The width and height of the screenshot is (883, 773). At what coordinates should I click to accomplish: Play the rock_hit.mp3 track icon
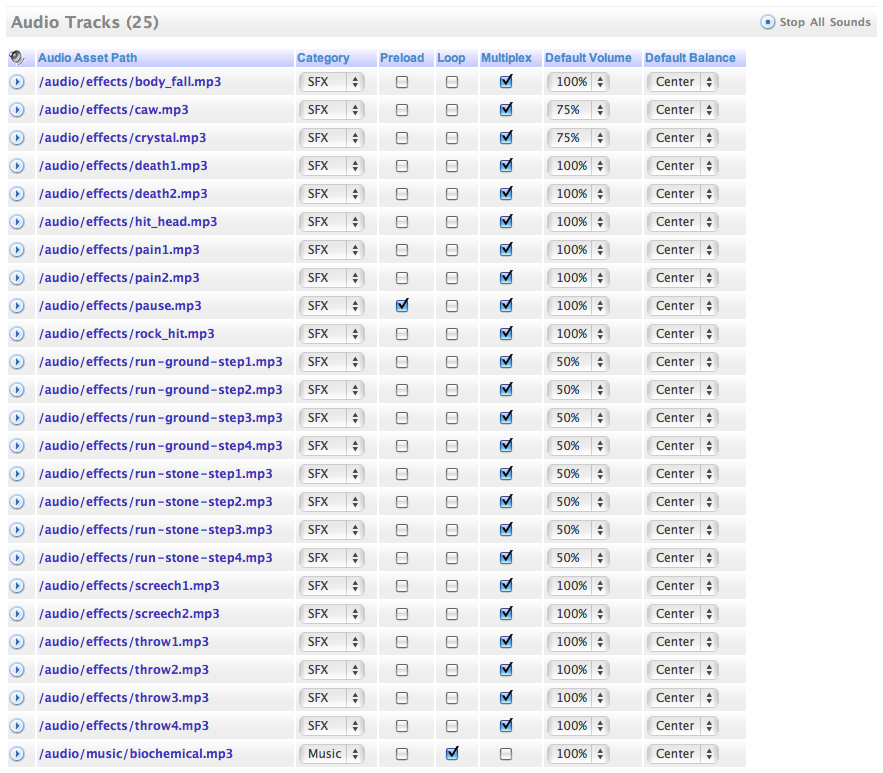[x=17, y=334]
